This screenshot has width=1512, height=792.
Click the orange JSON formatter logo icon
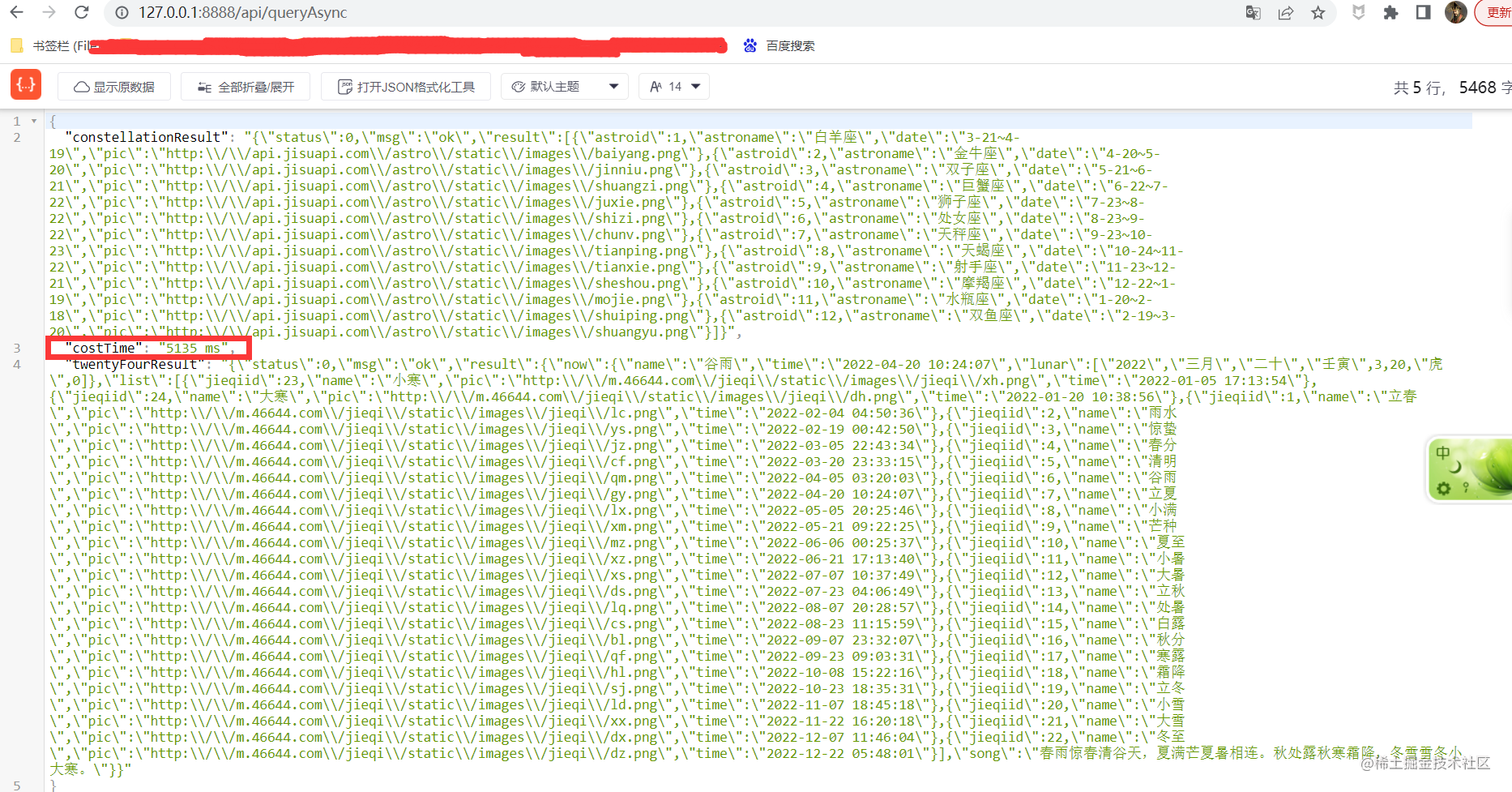click(26, 84)
